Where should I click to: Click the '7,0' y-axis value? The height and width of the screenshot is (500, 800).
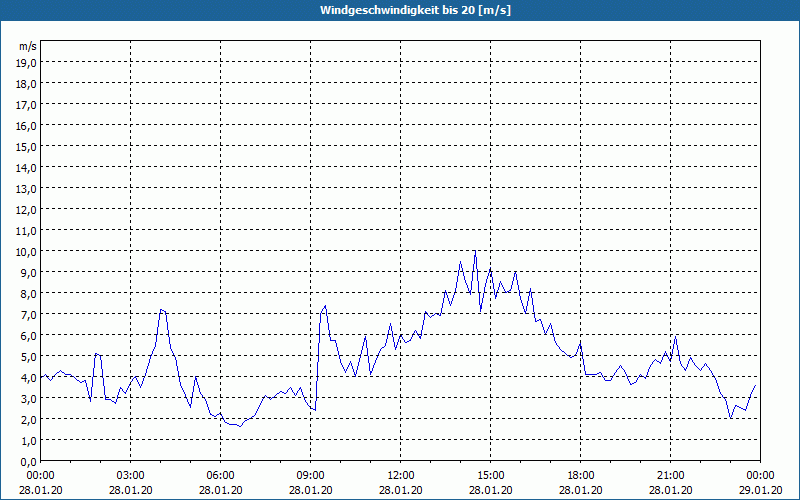pos(29,314)
